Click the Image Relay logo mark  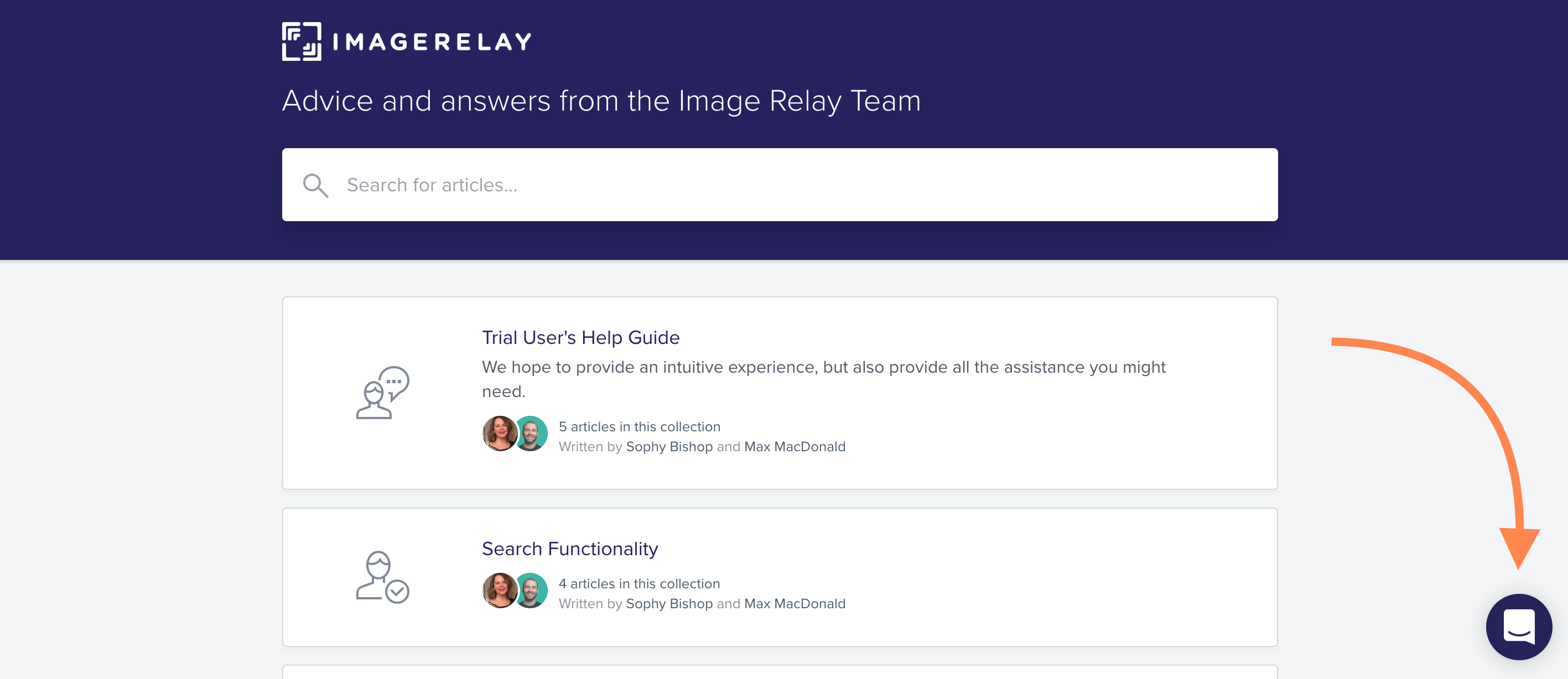302,41
